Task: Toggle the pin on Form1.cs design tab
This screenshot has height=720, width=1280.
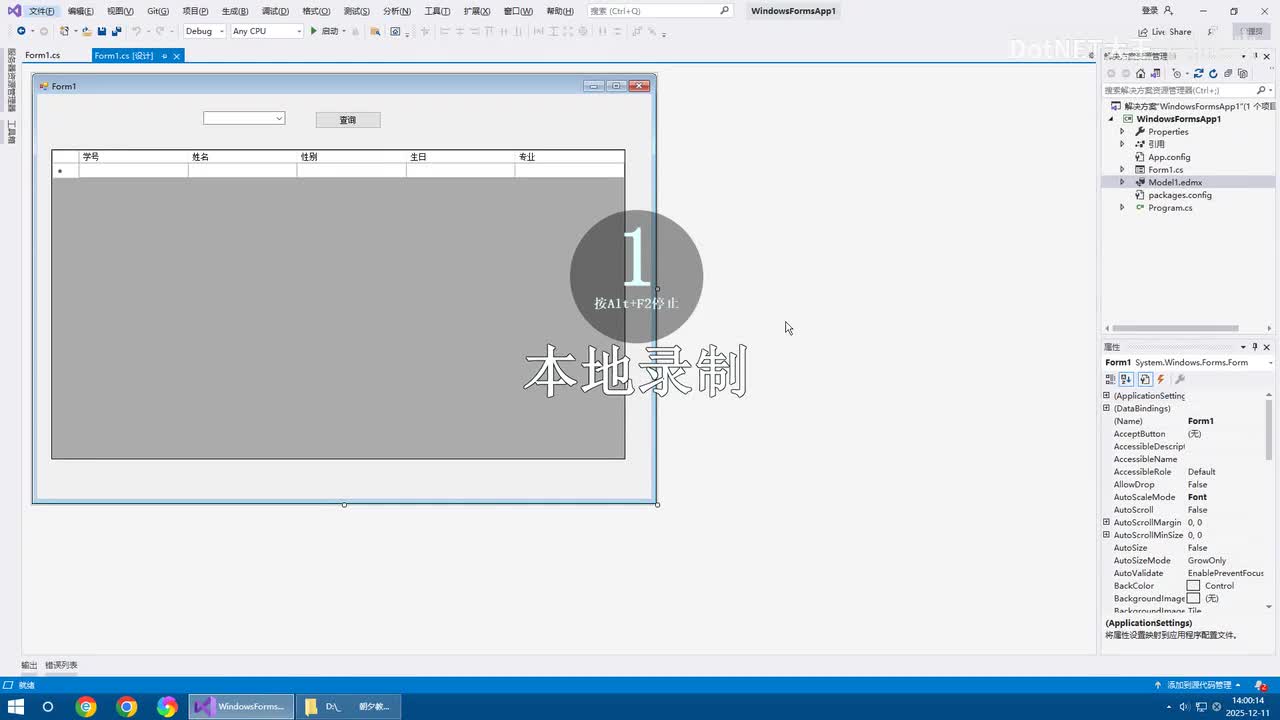Action: pos(164,56)
